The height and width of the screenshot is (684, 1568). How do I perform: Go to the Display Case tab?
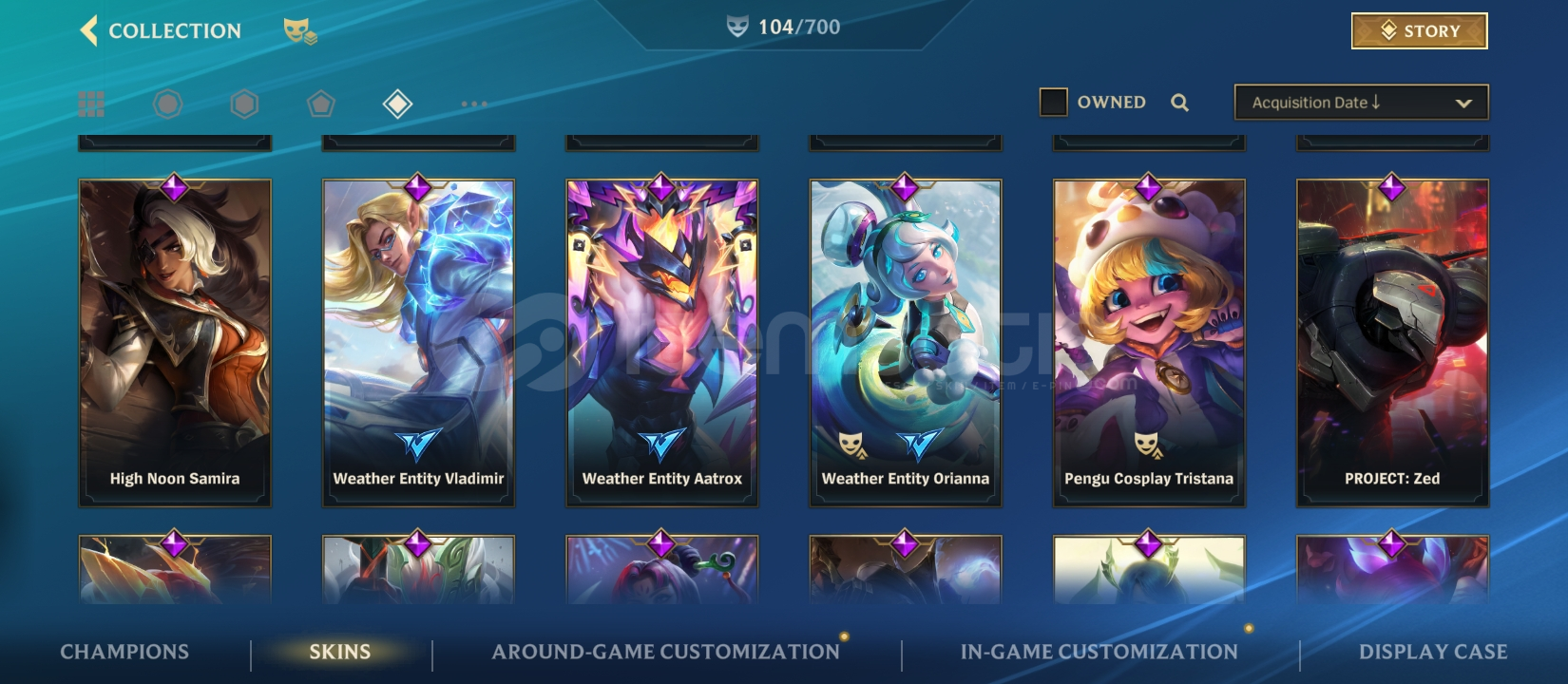click(1433, 652)
